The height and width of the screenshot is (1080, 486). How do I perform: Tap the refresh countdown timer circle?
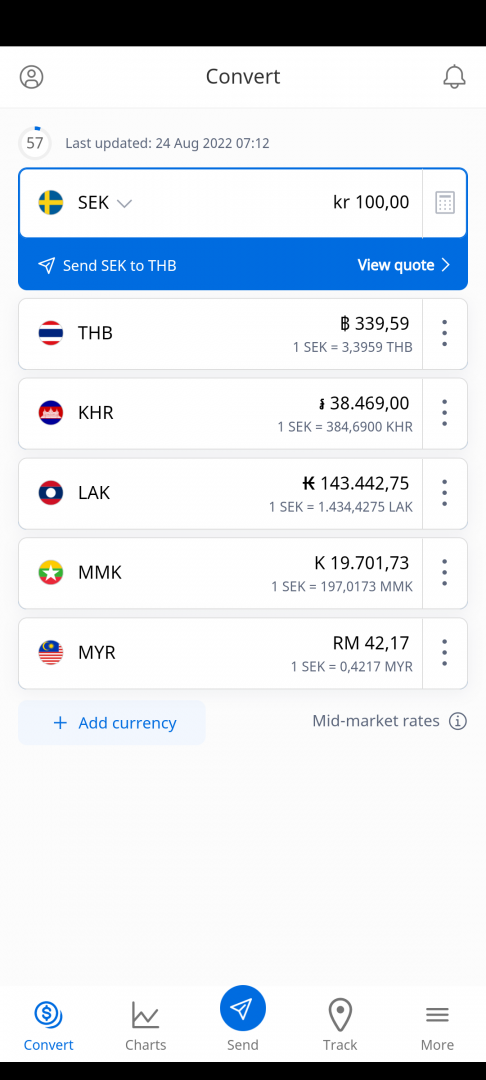34,143
